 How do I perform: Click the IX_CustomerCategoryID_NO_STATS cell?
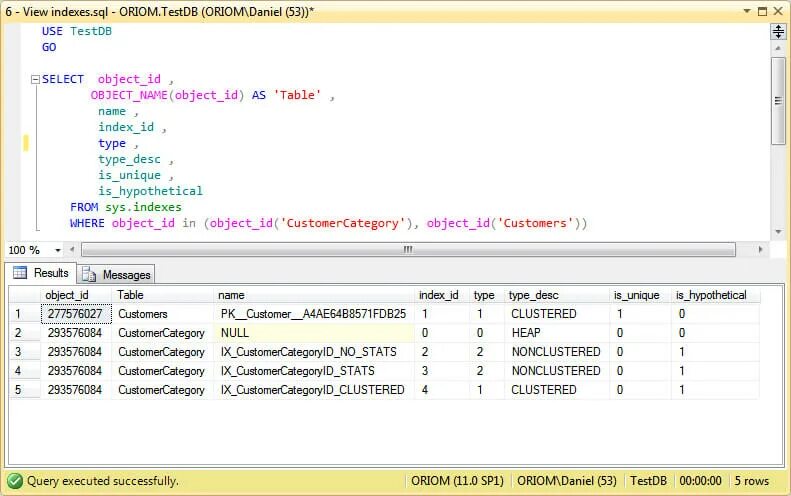coord(314,352)
